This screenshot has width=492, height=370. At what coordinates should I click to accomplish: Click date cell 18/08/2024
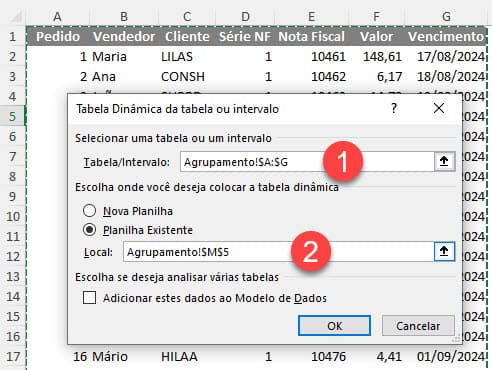click(446, 76)
